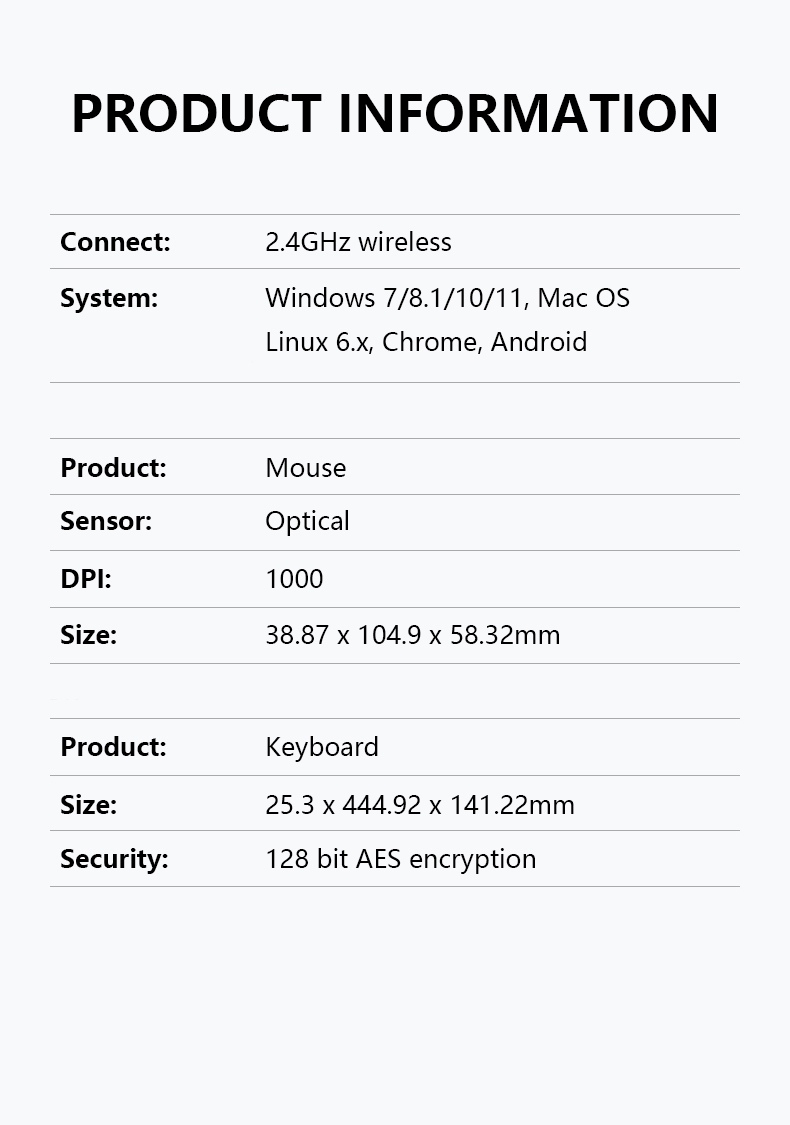Click Windows 7/8.1/10/11, Mac OS text
Viewport: 790px width, 1125px height.
pos(447,298)
